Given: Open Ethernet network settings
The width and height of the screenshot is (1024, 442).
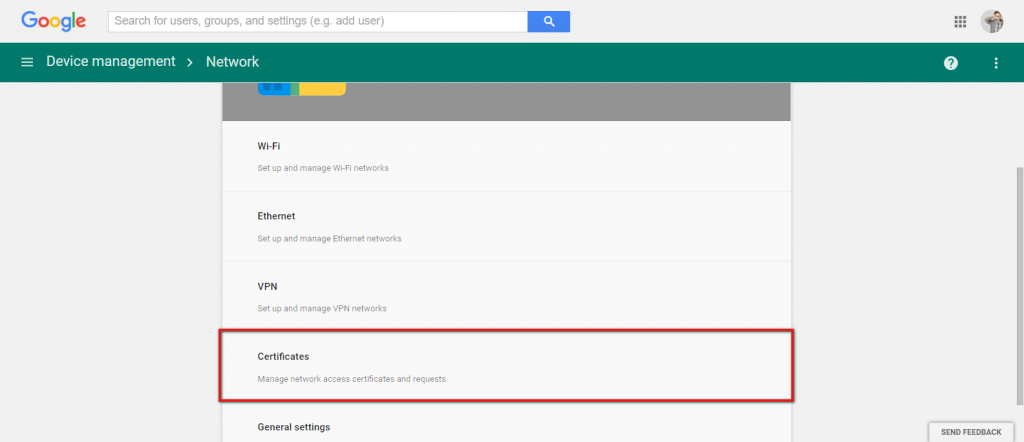Looking at the screenshot, I should (x=506, y=227).
